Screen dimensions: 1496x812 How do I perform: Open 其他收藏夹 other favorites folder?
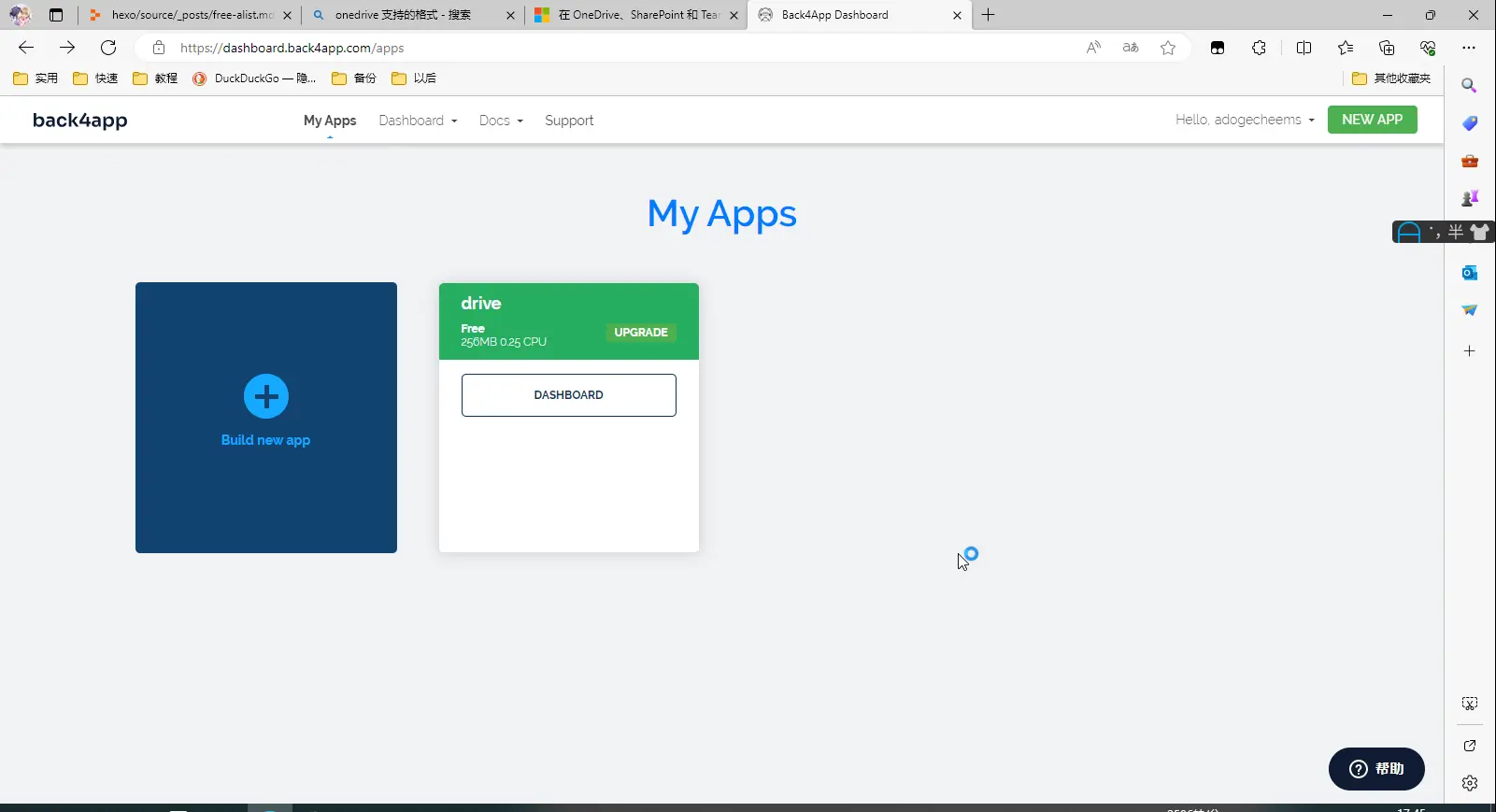click(1392, 78)
